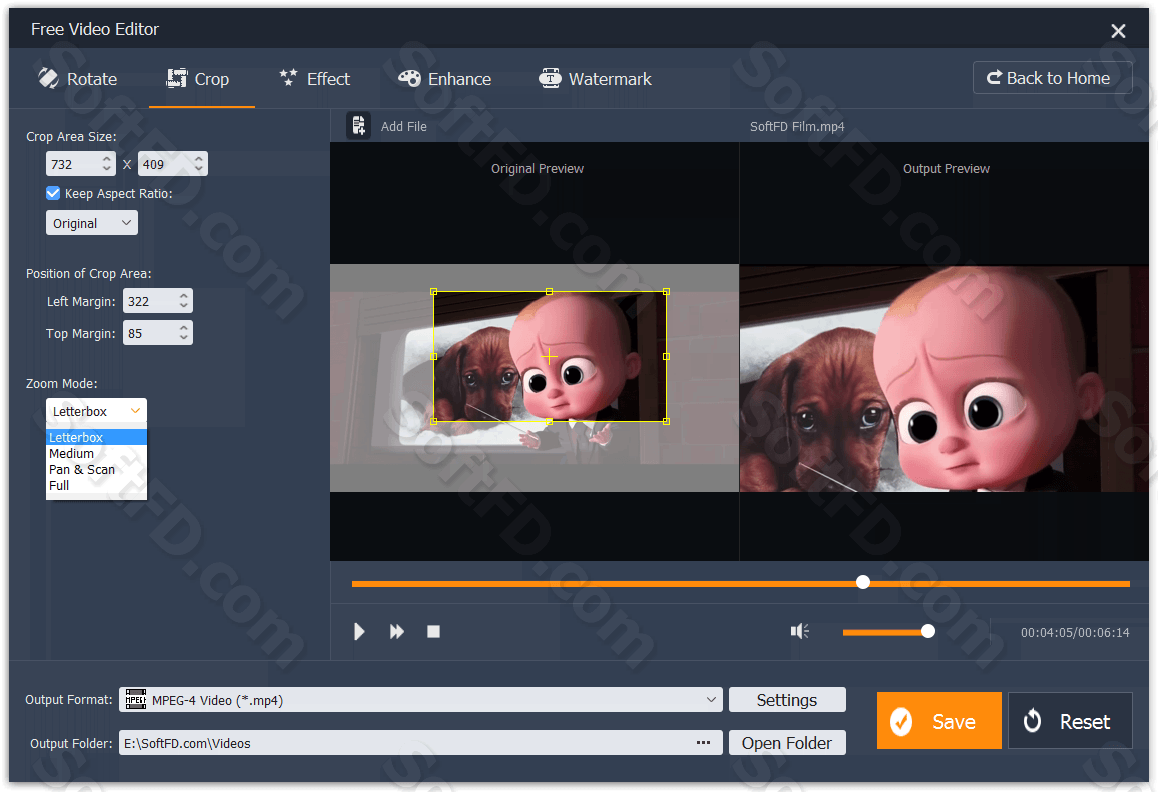Click the video timeline playhead knob
1158x792 pixels.
tap(863, 582)
